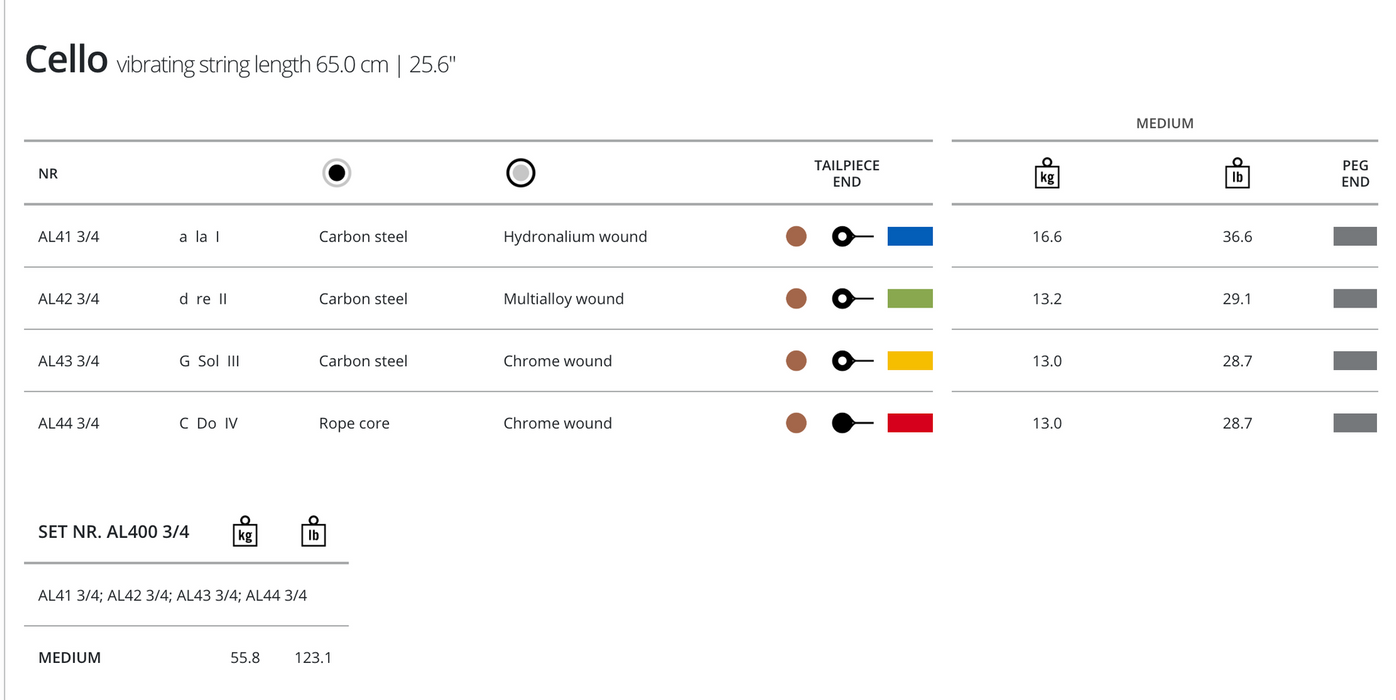Click the lb icon beside SET NR. AL400 3/4

[313, 531]
